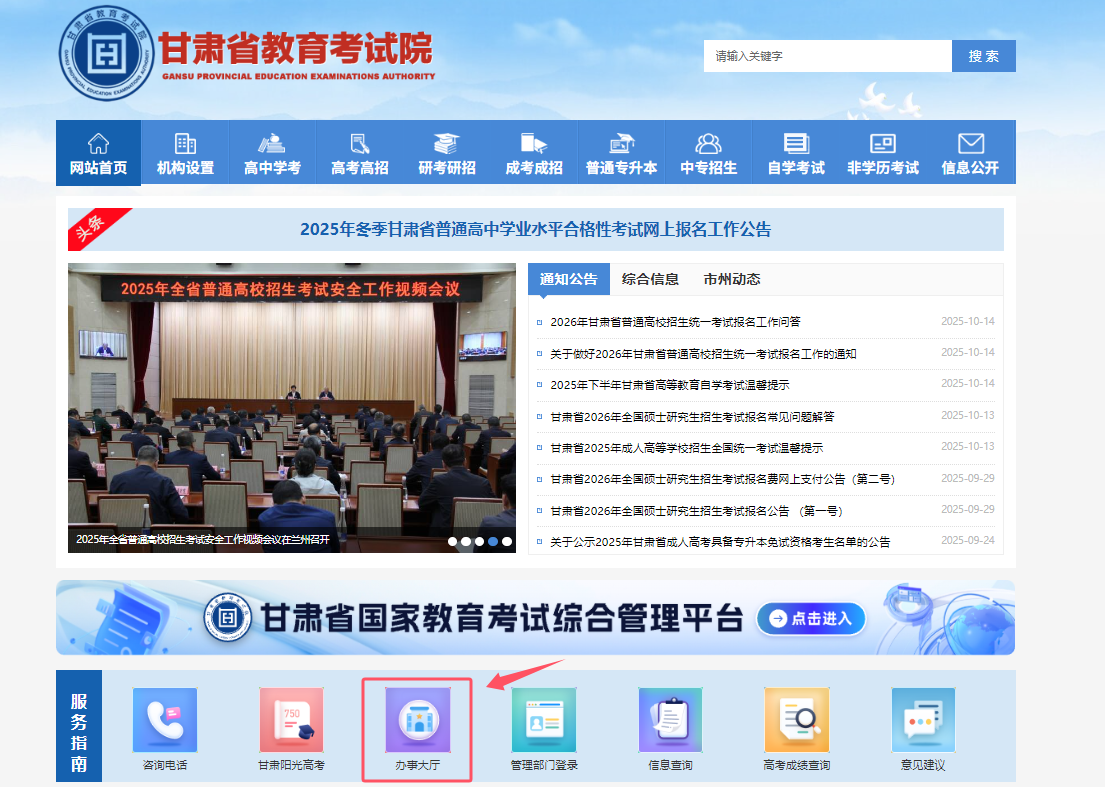
Task: Focus the keyword search input field
Action: coord(827,56)
